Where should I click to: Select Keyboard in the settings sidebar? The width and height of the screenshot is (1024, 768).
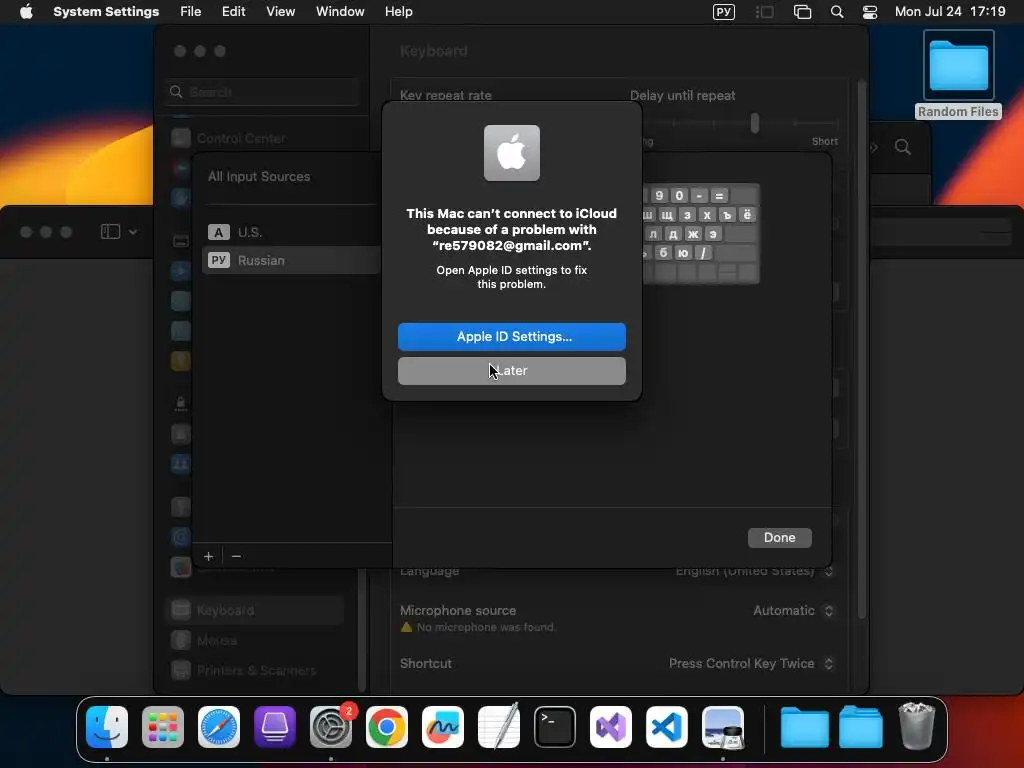256,611
